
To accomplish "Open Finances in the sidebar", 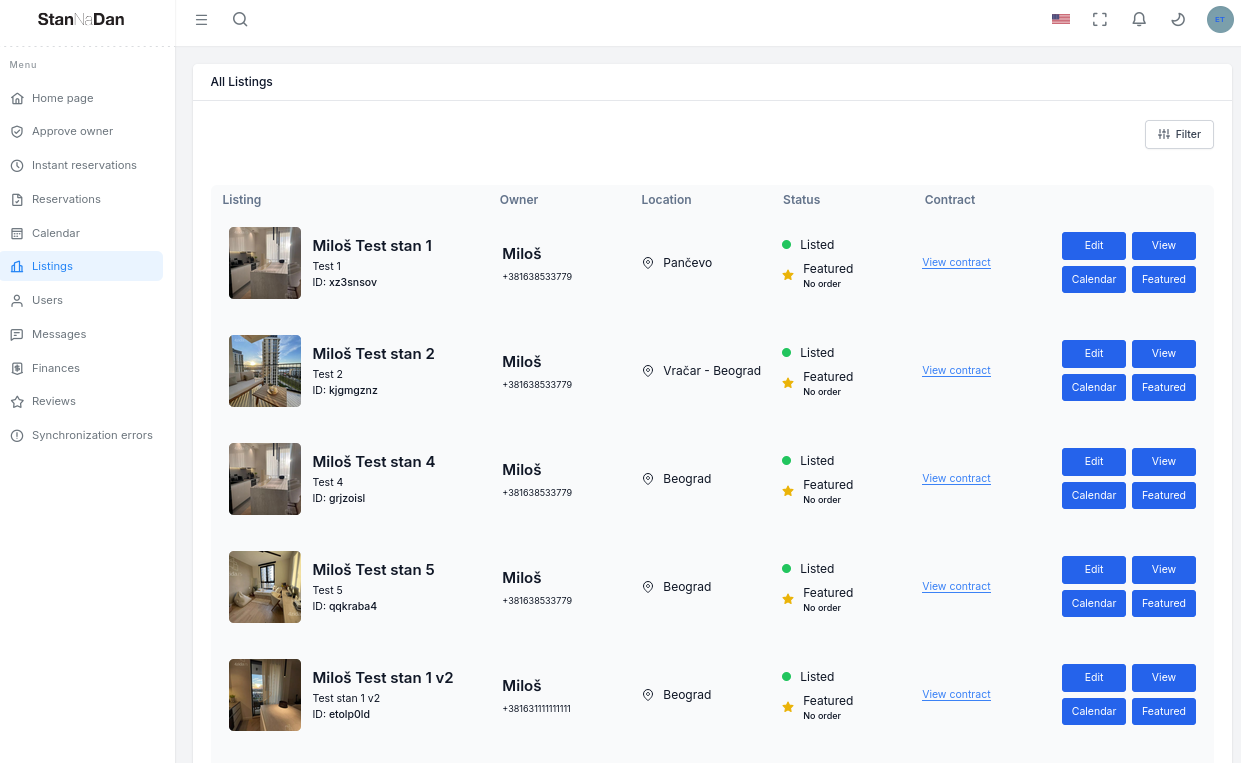I will tap(82, 368).
